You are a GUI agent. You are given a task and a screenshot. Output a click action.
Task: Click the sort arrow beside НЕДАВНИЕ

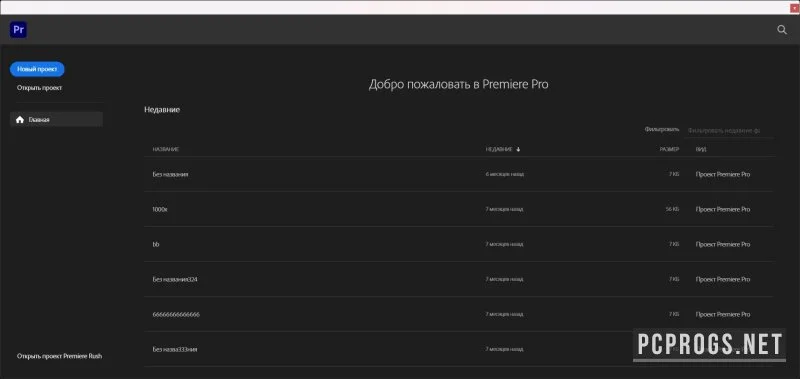click(518, 149)
